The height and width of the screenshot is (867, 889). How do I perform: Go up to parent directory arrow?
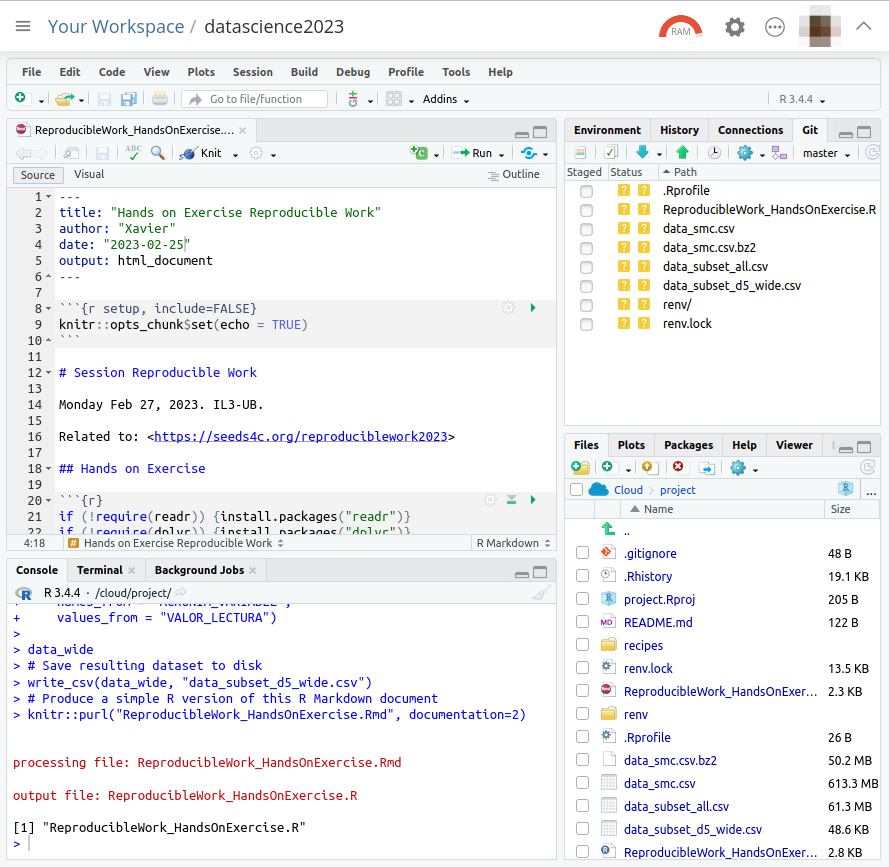click(608, 529)
